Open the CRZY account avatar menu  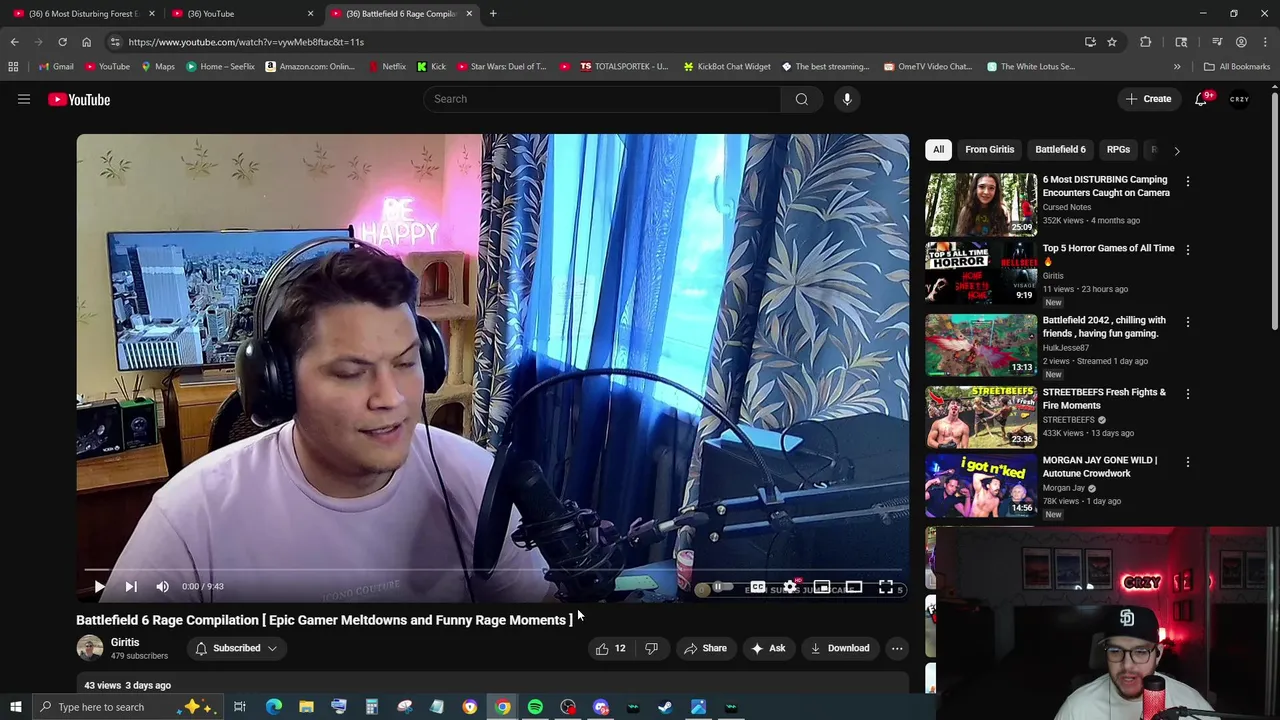click(x=1240, y=99)
